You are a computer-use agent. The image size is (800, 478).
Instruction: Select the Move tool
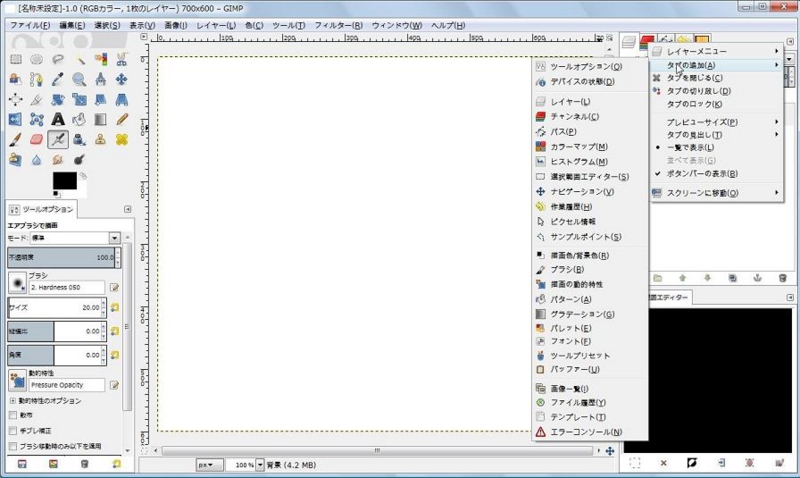pos(121,79)
